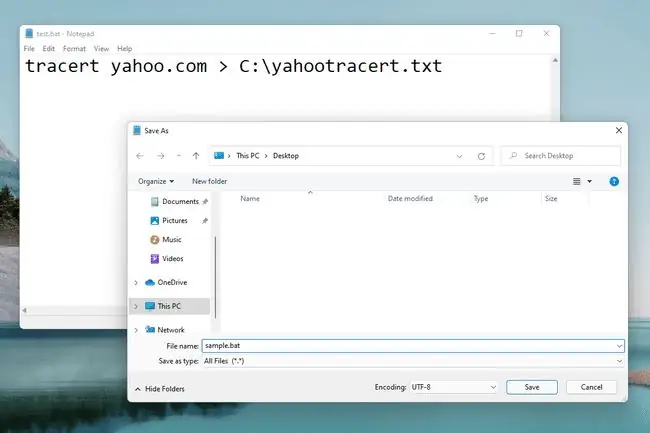Image resolution: width=650 pixels, height=433 pixels.
Task: Expand the This PC tree node
Action: (136, 306)
